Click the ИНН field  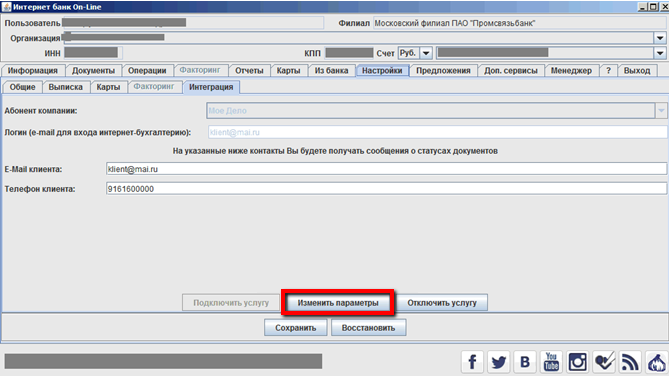93,53
